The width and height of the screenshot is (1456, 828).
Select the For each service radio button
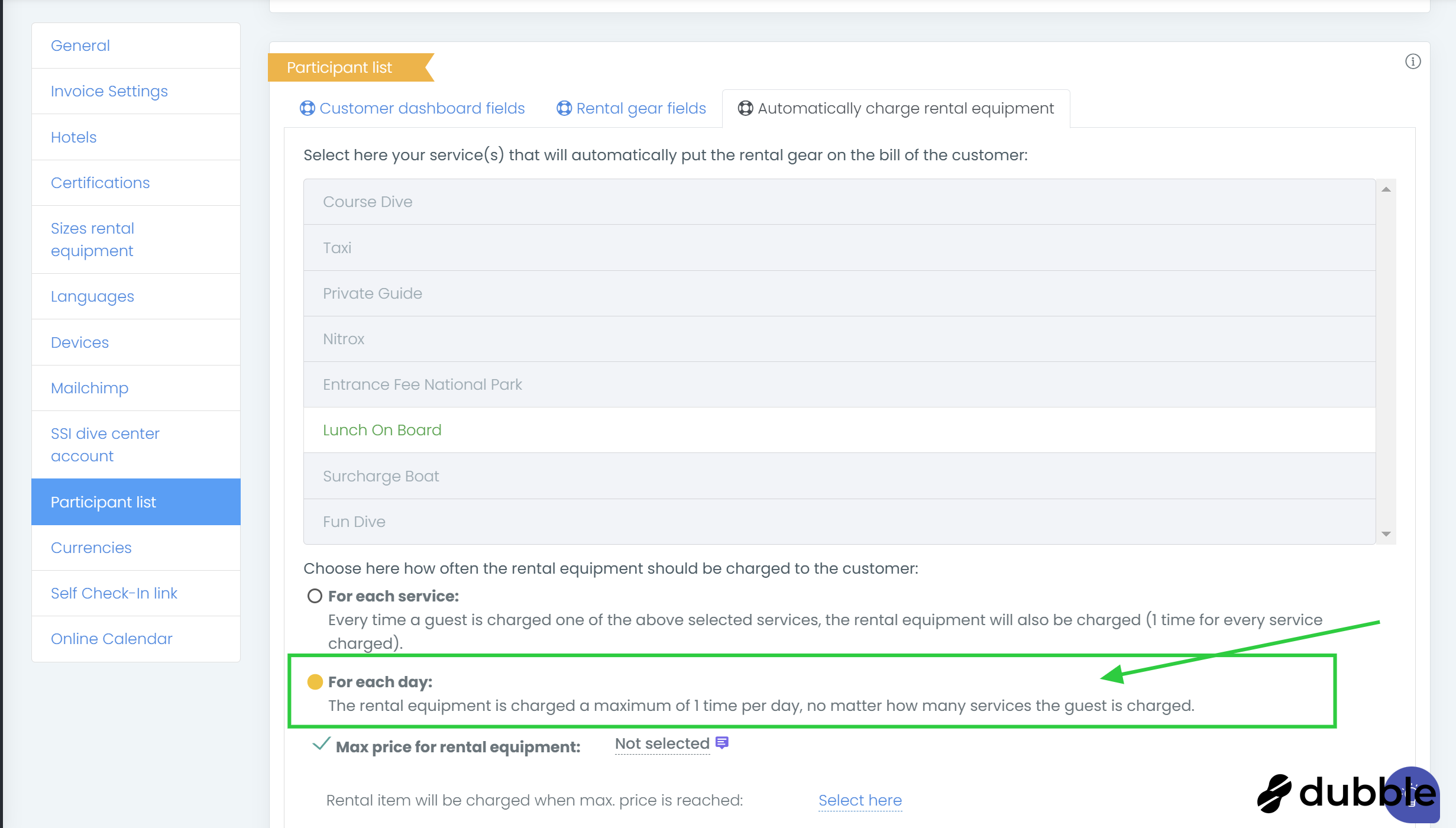click(x=315, y=596)
